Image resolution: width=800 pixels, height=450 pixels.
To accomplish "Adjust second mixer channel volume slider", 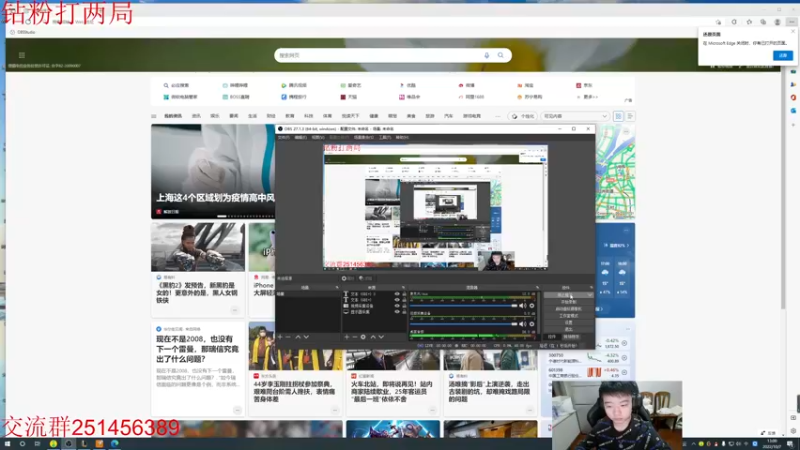I will pos(463,324).
